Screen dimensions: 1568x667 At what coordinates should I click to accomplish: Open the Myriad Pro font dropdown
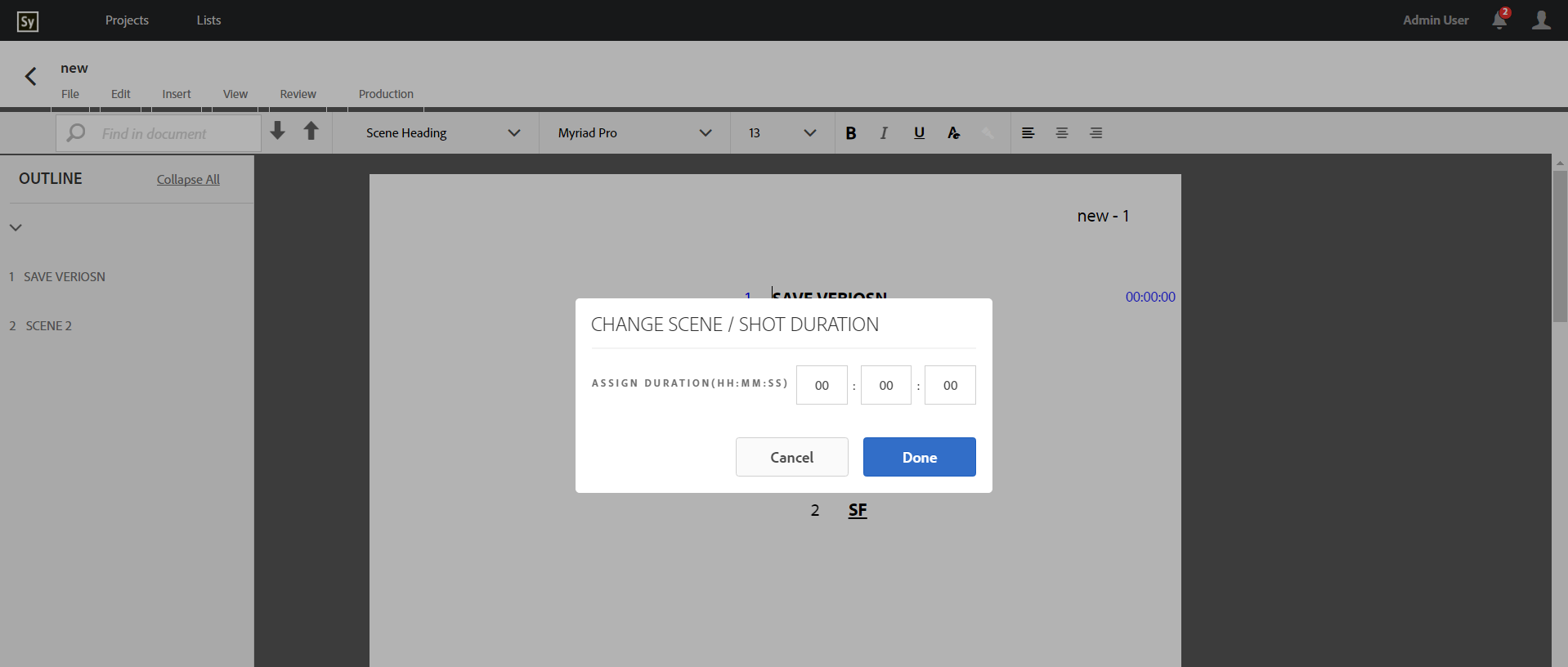634,133
